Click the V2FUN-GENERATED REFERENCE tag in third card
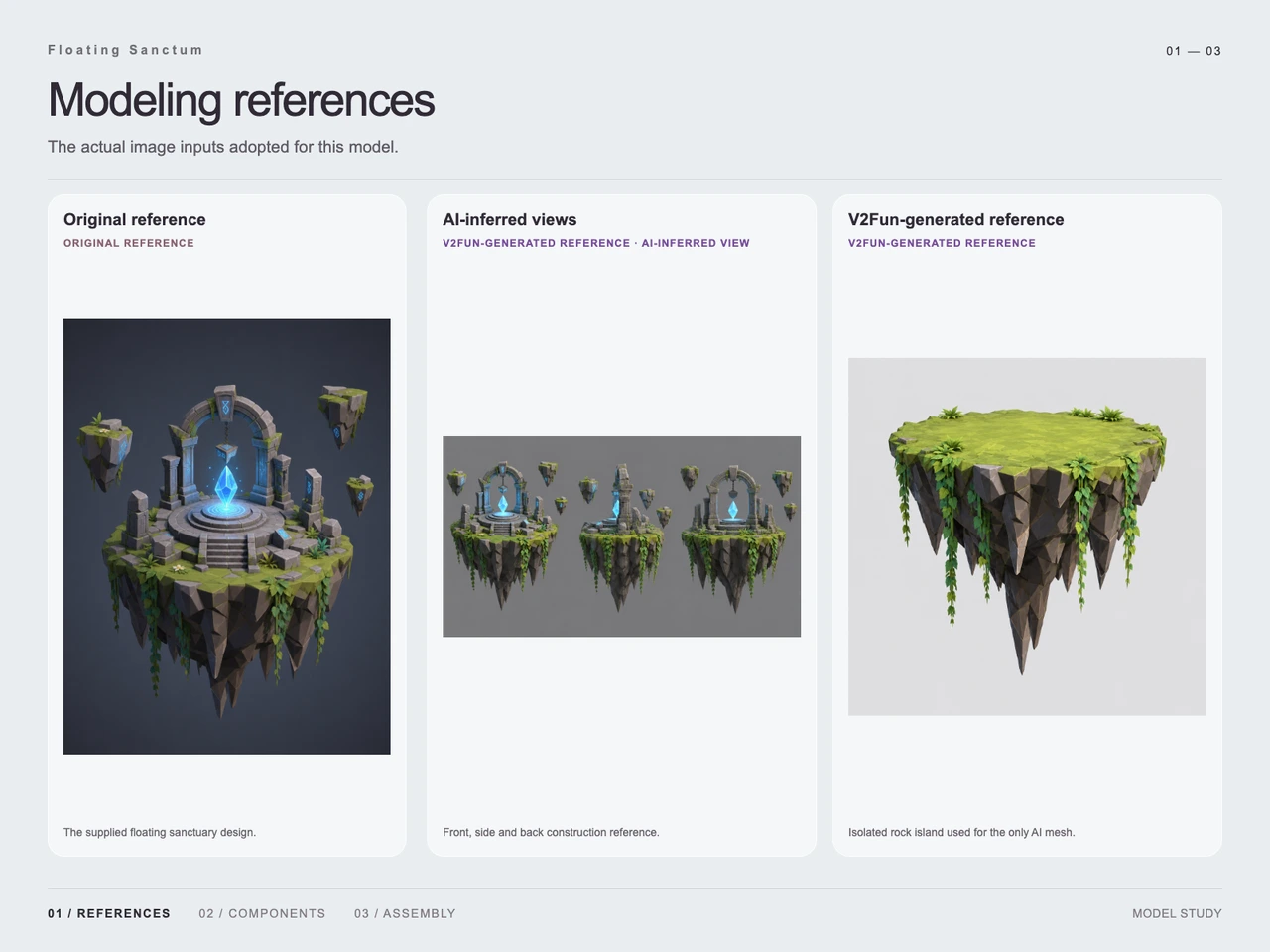This screenshot has height=952, width=1270. point(942,243)
